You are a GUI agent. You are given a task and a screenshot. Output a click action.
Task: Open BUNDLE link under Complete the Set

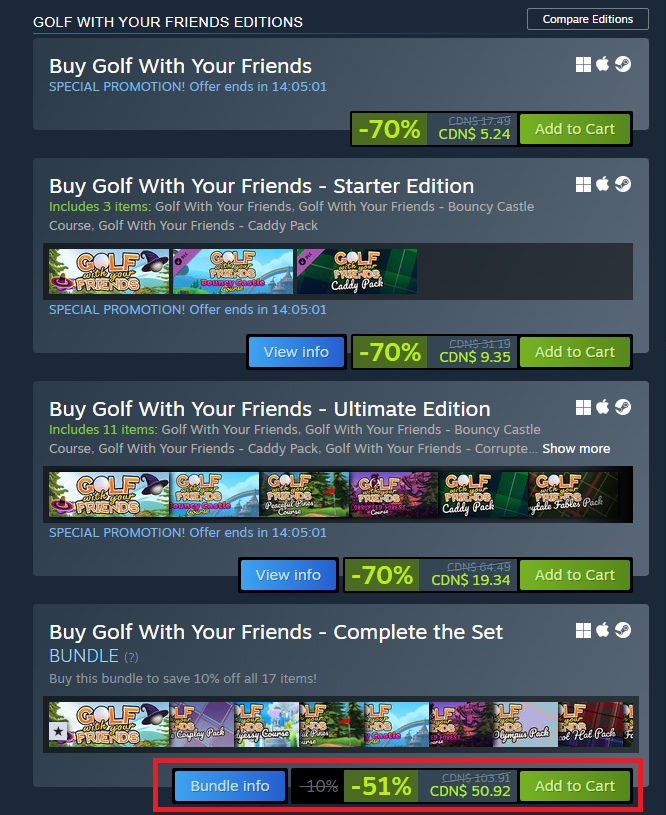[84, 656]
